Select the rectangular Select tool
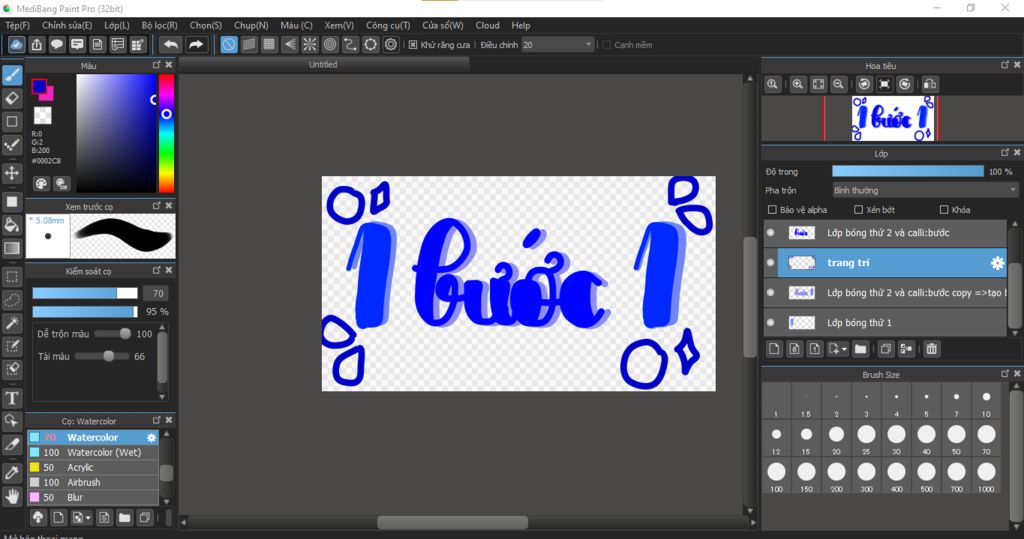The height and width of the screenshot is (539, 1024). tap(12, 276)
